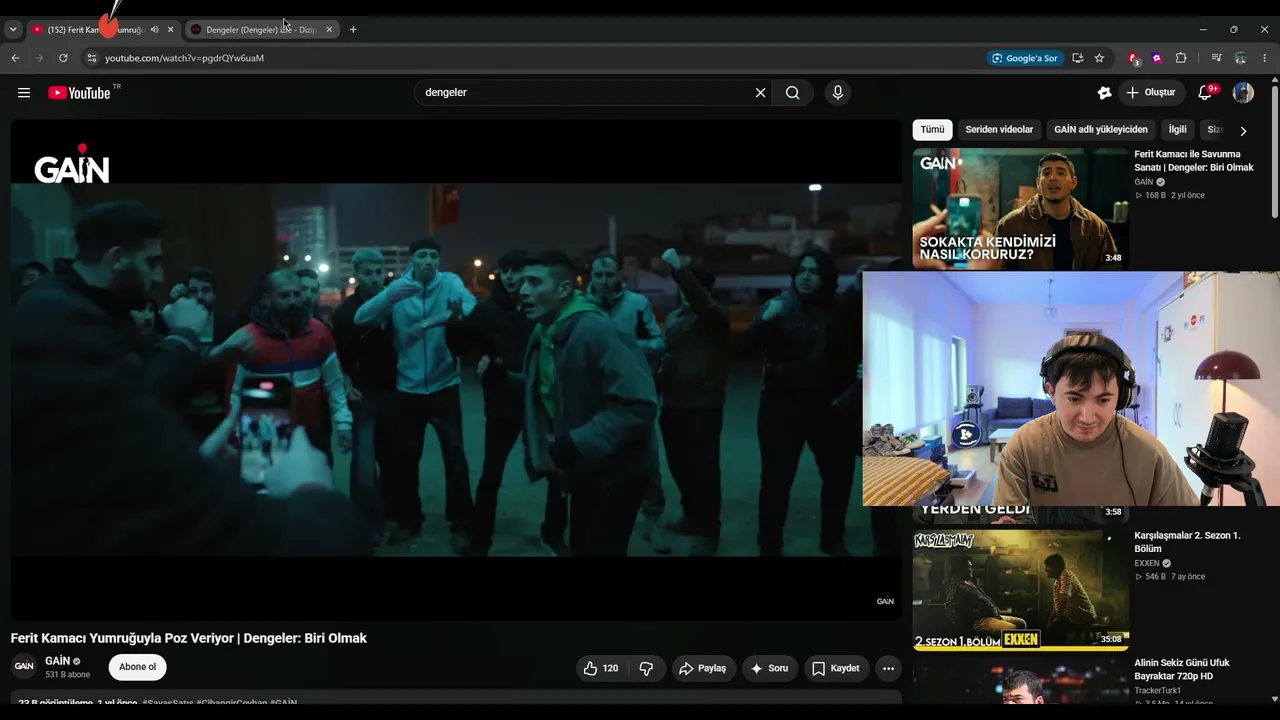Open the YouTube hamburger guide menu
The width and height of the screenshot is (1280, 720).
pyautogui.click(x=24, y=93)
